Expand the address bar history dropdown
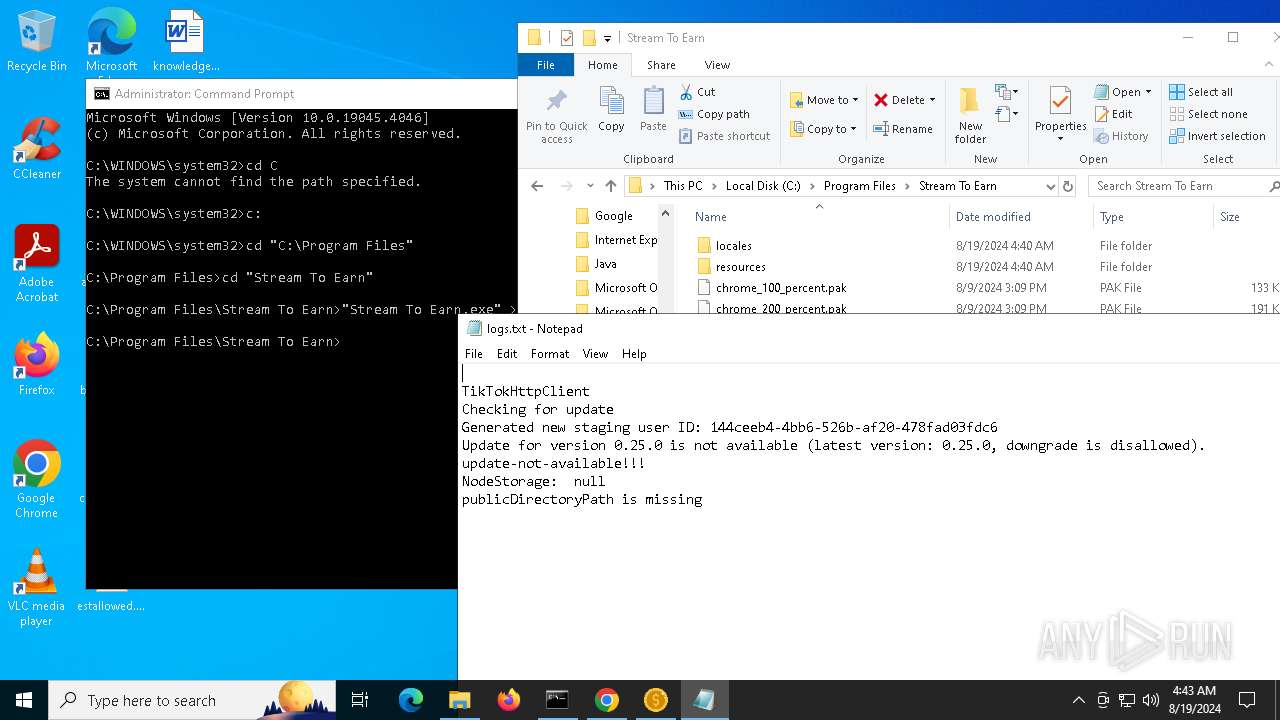This screenshot has height=720, width=1280. tap(1050, 186)
